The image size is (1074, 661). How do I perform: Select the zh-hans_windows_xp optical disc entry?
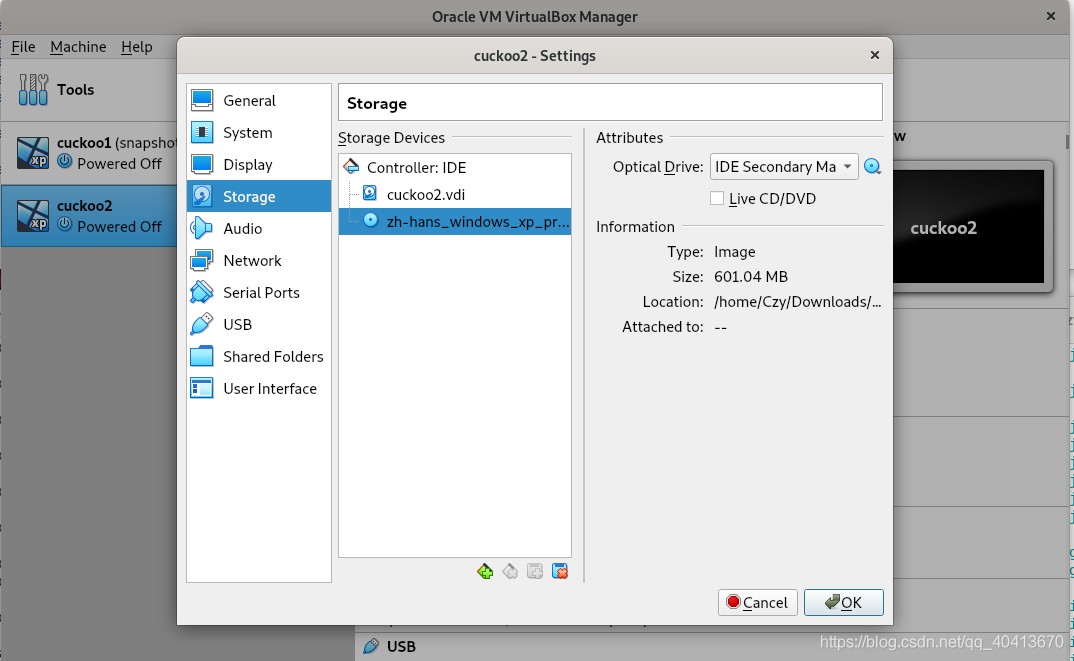(455, 221)
